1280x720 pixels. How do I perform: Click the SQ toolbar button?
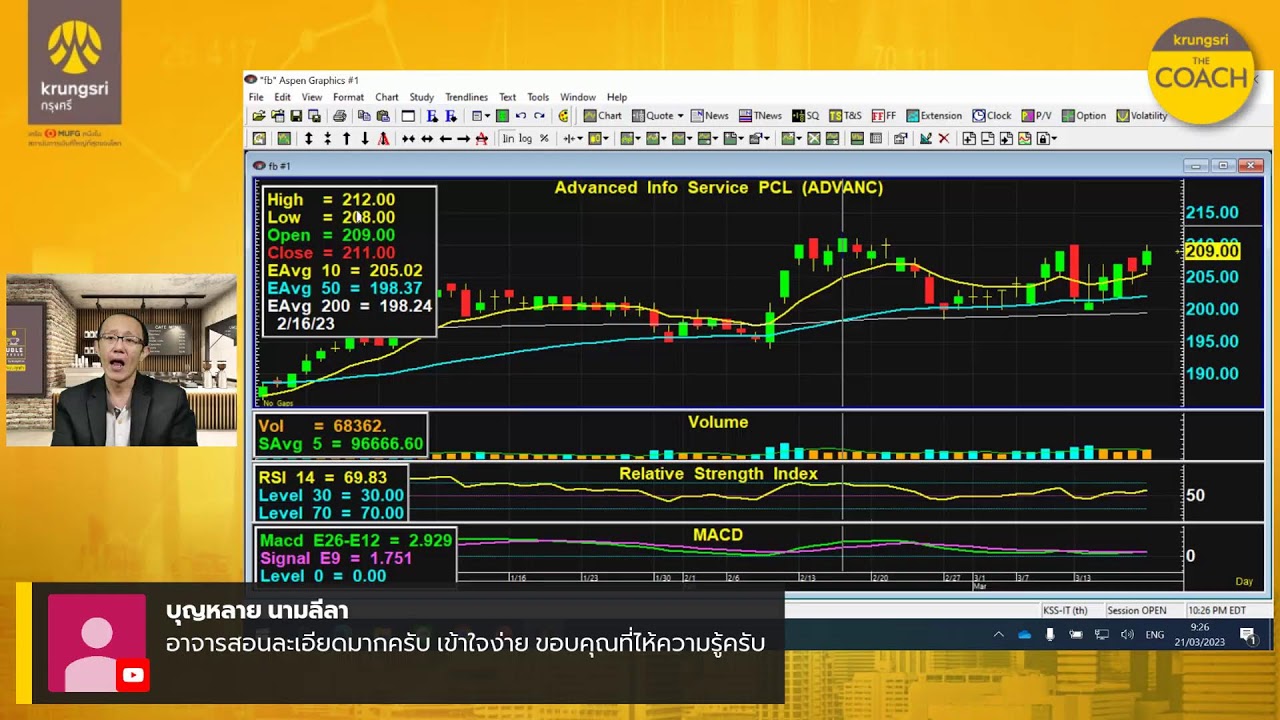806,116
